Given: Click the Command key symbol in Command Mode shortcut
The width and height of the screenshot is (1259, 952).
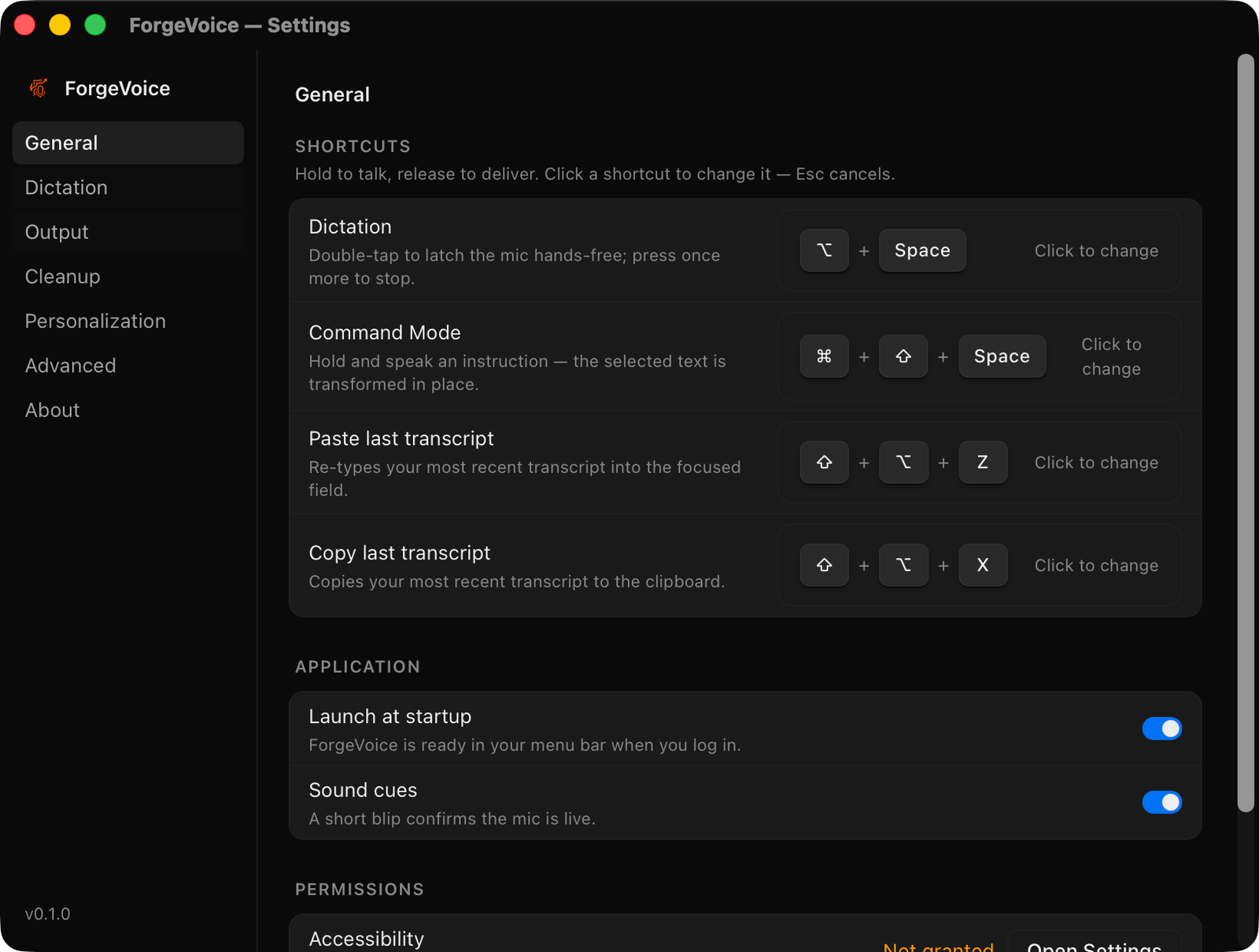Looking at the screenshot, I should [x=824, y=356].
